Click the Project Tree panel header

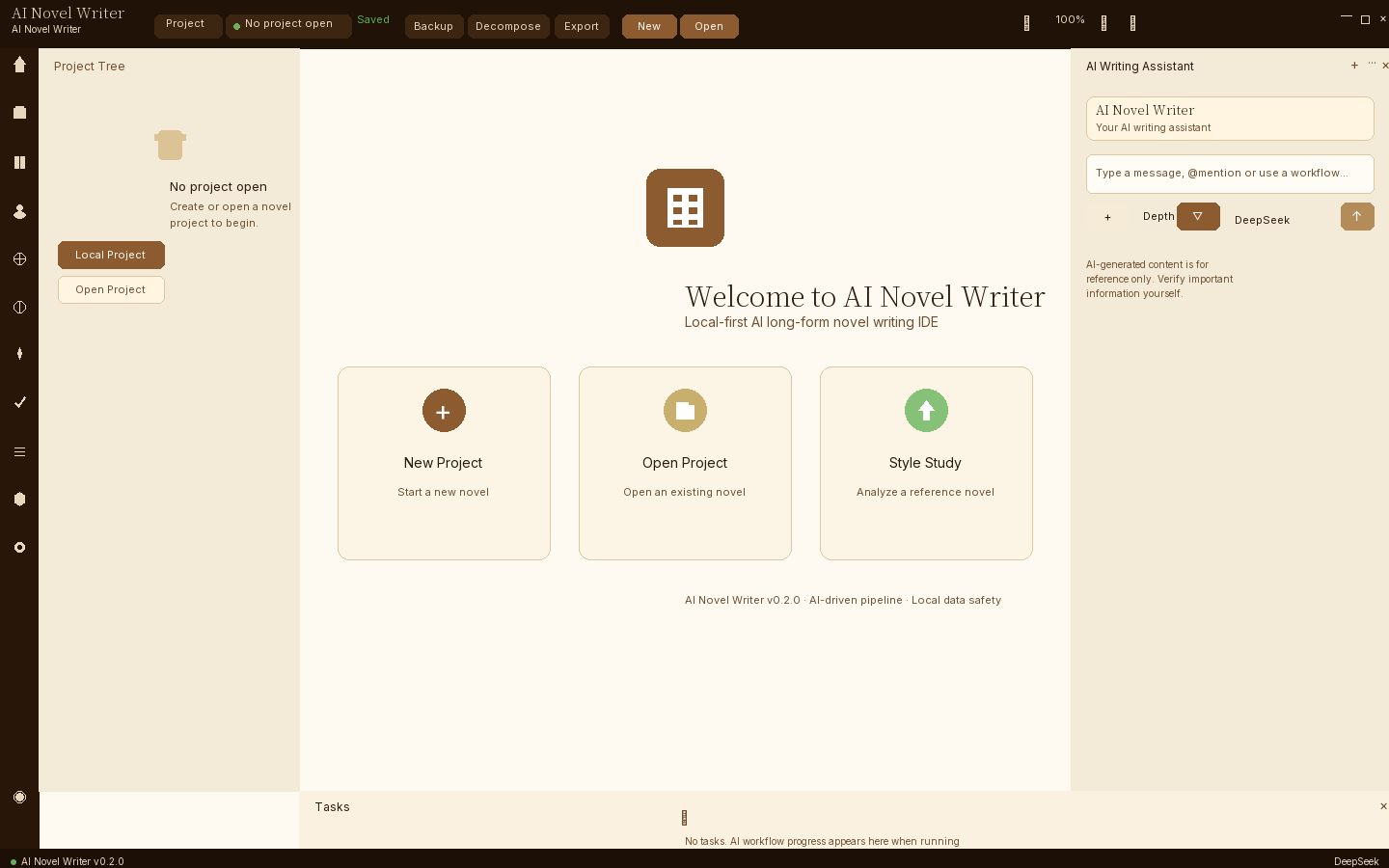(90, 67)
